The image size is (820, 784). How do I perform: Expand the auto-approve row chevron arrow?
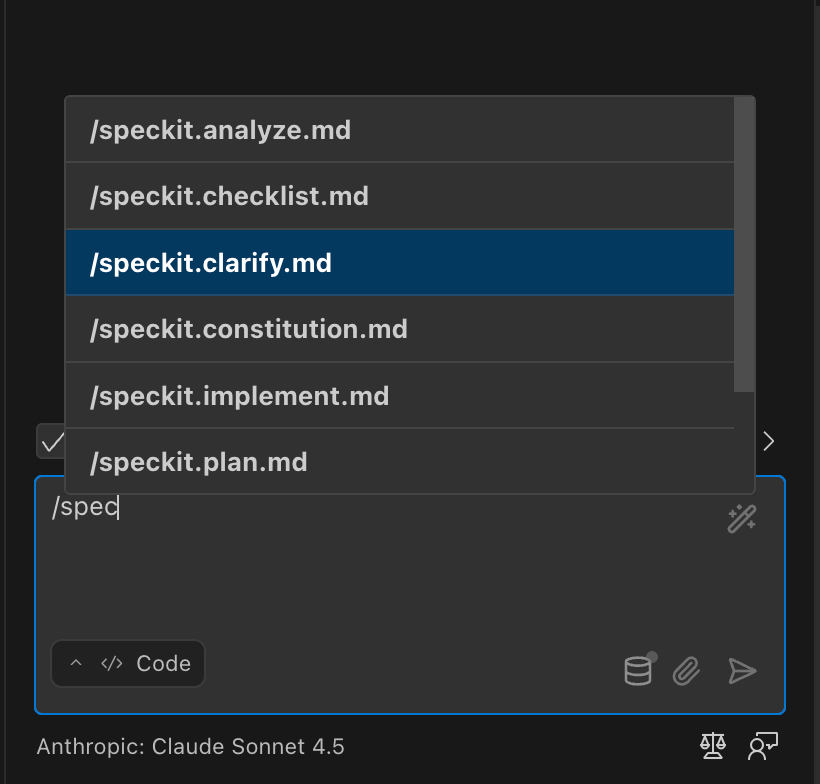pos(768,441)
